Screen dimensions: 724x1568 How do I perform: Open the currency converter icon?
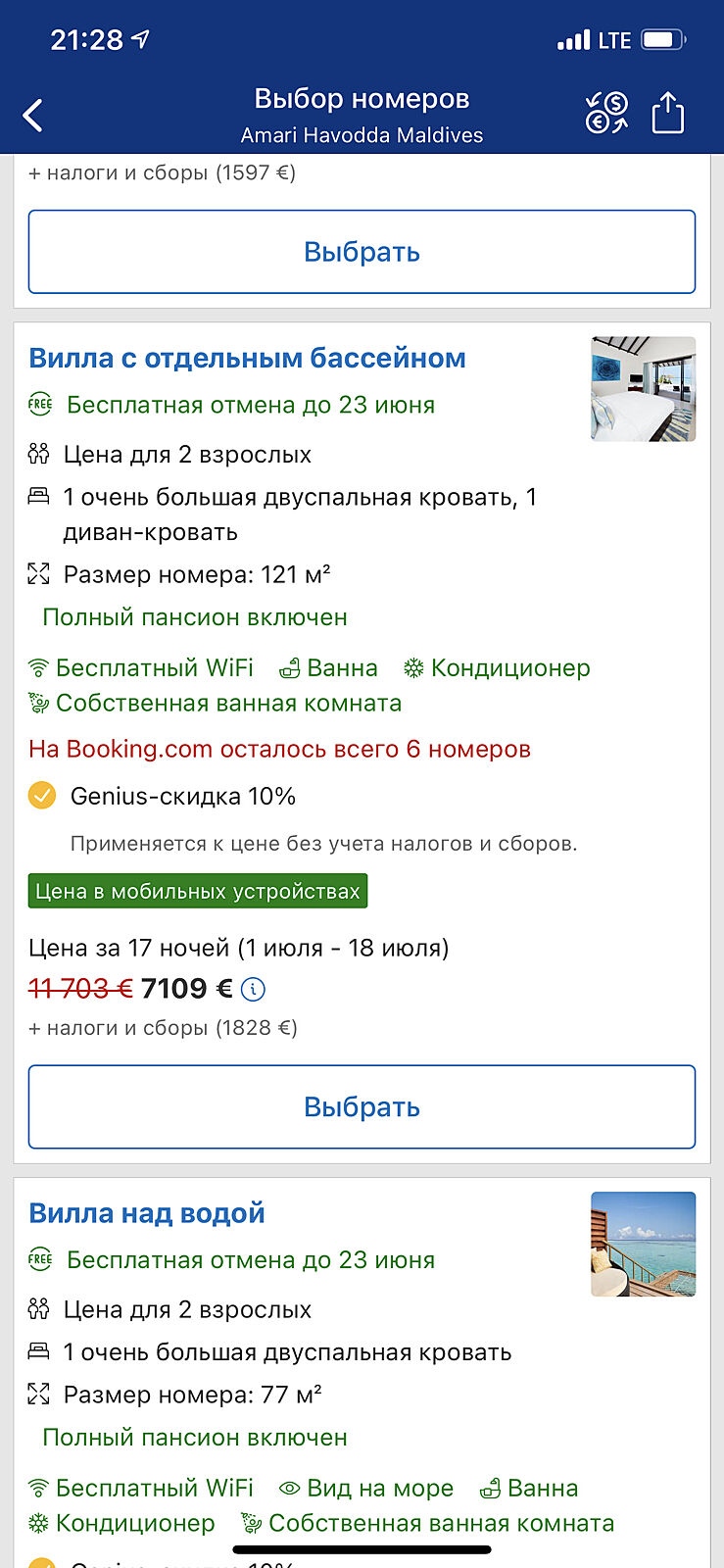tap(606, 114)
